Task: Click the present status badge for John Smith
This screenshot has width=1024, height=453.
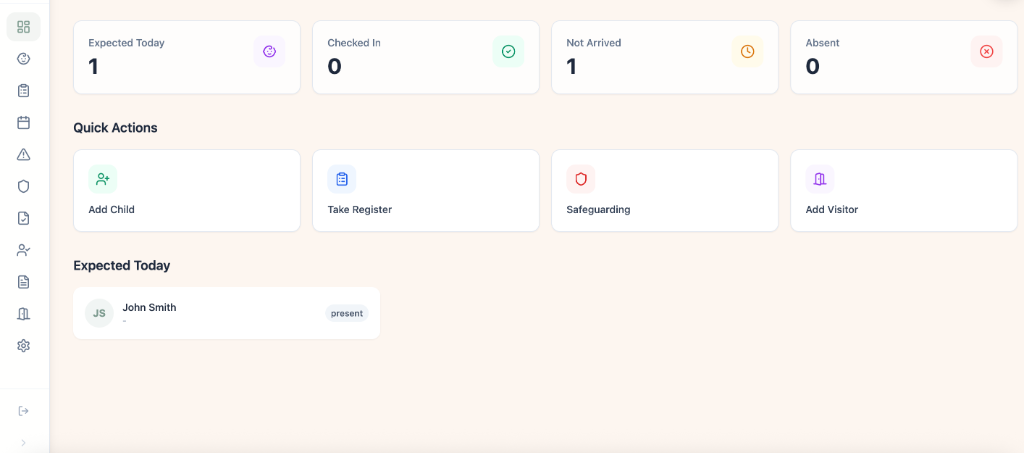Action: [347, 313]
